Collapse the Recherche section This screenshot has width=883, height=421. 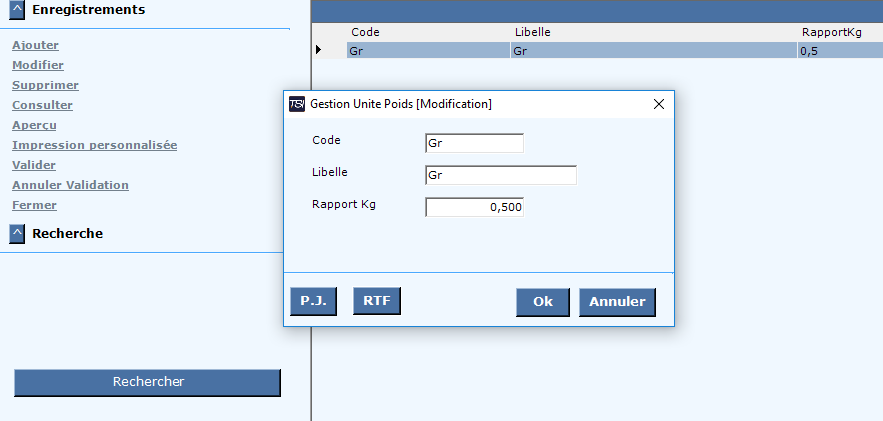coord(17,234)
